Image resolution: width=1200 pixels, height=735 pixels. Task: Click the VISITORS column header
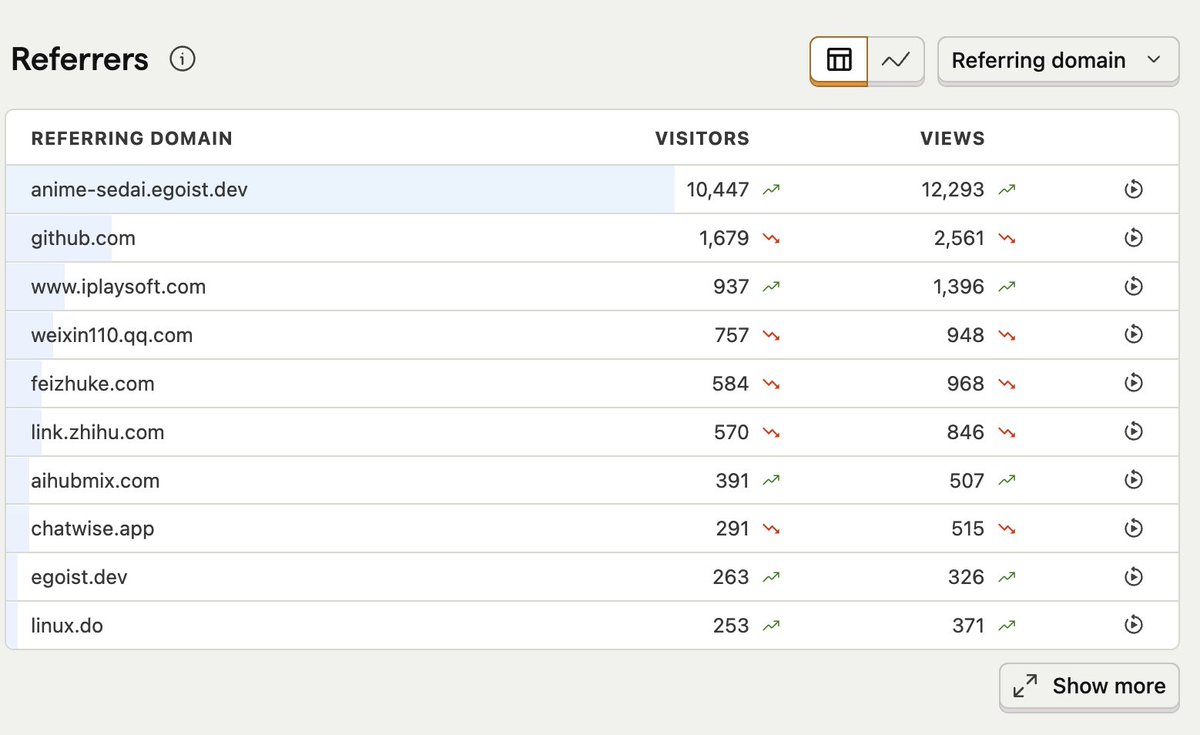pos(702,138)
